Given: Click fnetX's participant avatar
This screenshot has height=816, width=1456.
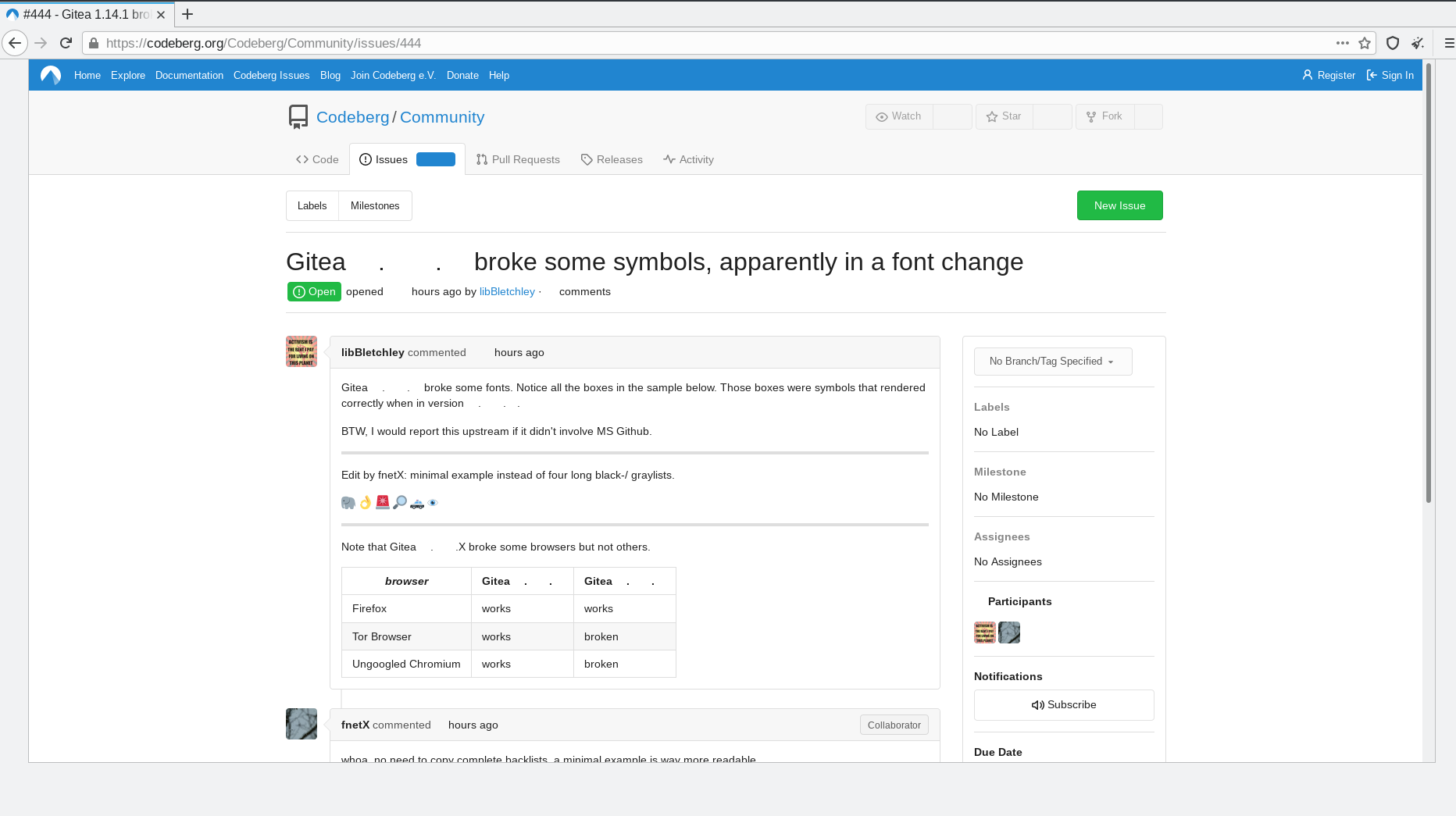Looking at the screenshot, I should pyautogui.click(x=1009, y=632).
